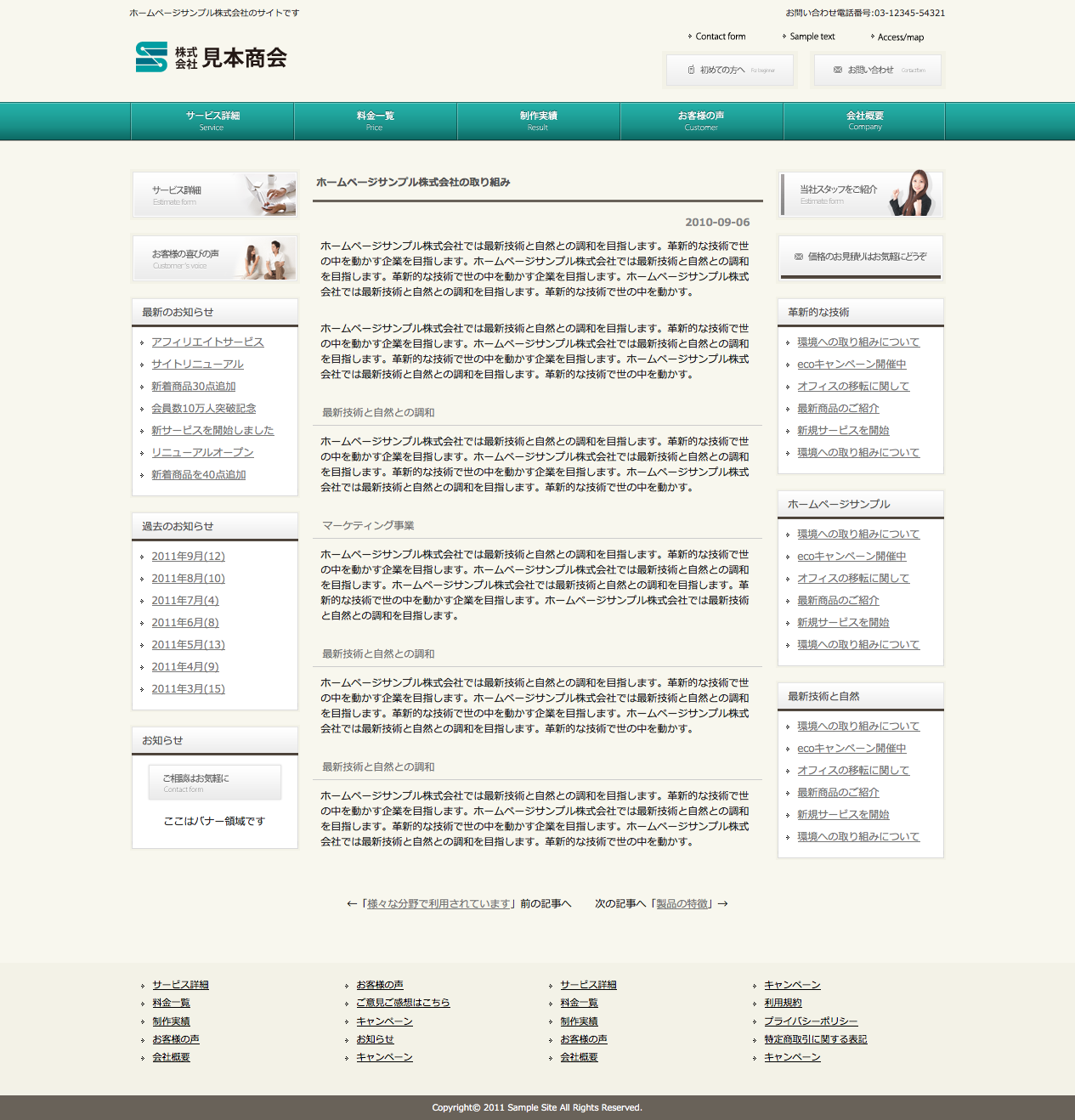
Task: Go to previous article 様々な分野で利用されています
Action: point(438,903)
